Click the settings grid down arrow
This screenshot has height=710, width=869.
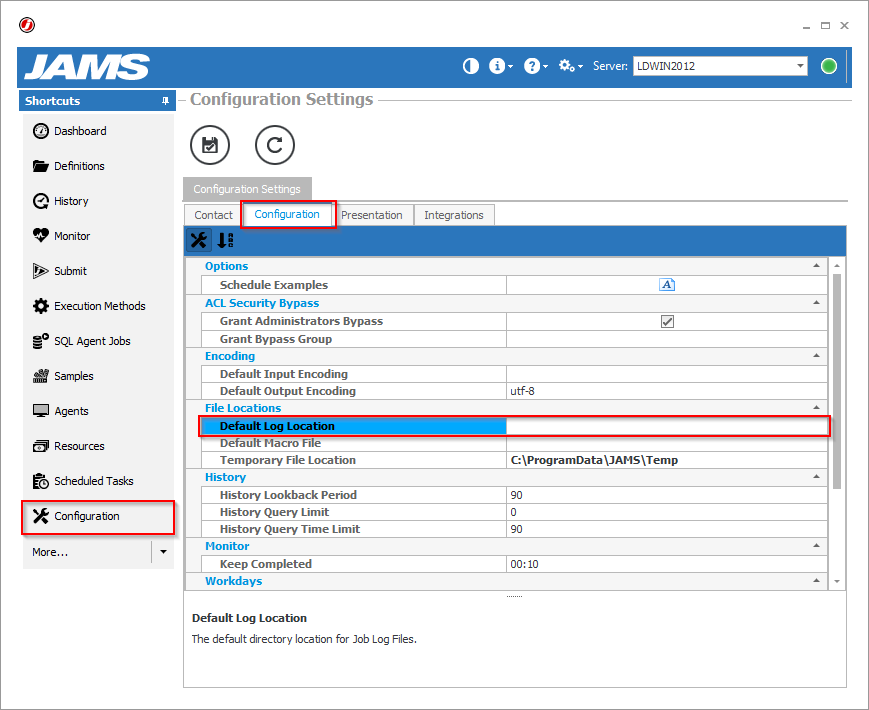point(837,581)
